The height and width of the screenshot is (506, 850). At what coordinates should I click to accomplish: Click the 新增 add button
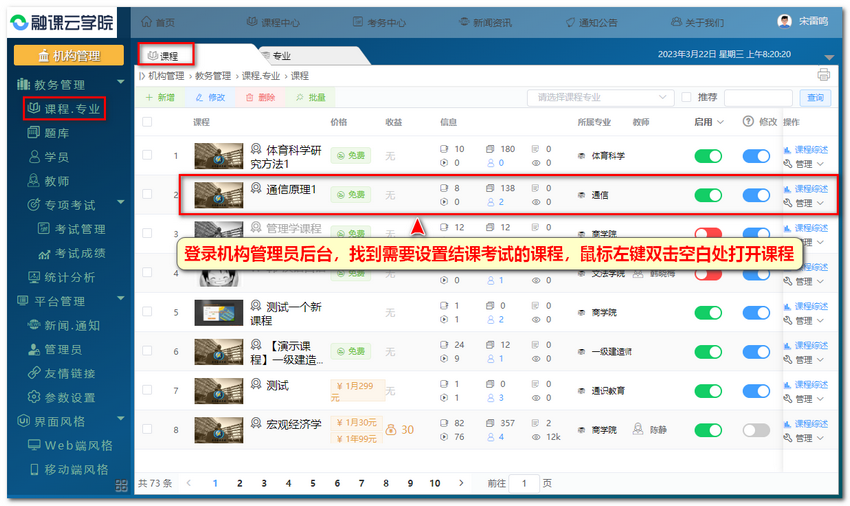click(x=160, y=97)
